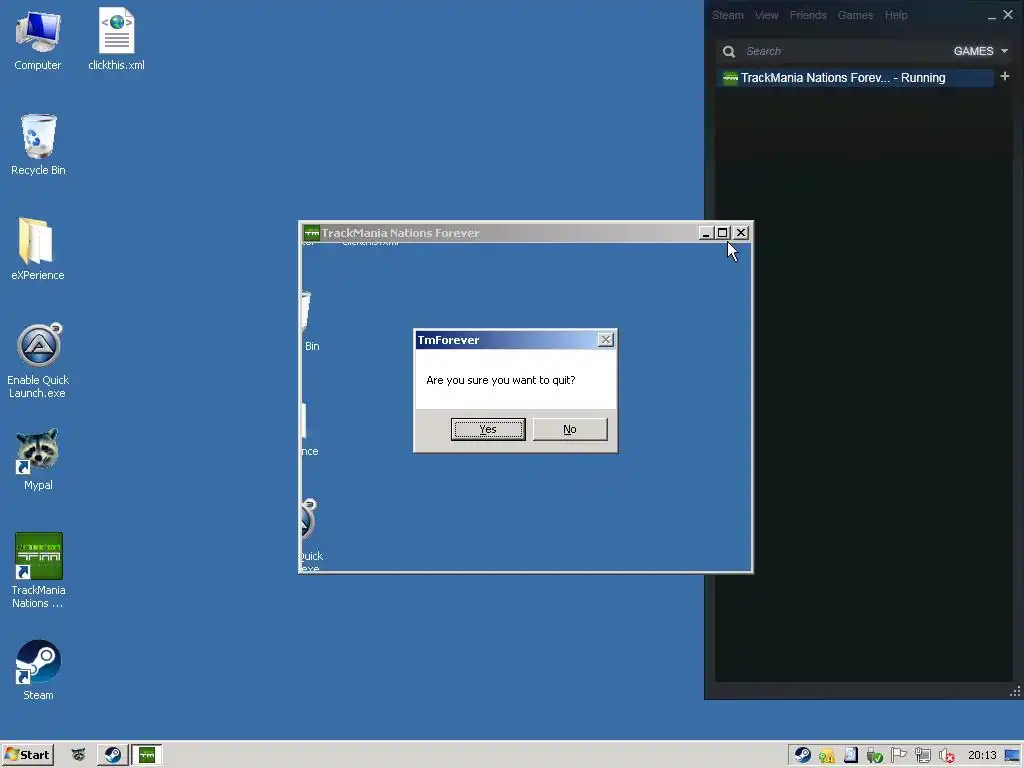Click the muted volume tray icon
This screenshot has width=1024, height=768.
pyautogui.click(x=946, y=756)
